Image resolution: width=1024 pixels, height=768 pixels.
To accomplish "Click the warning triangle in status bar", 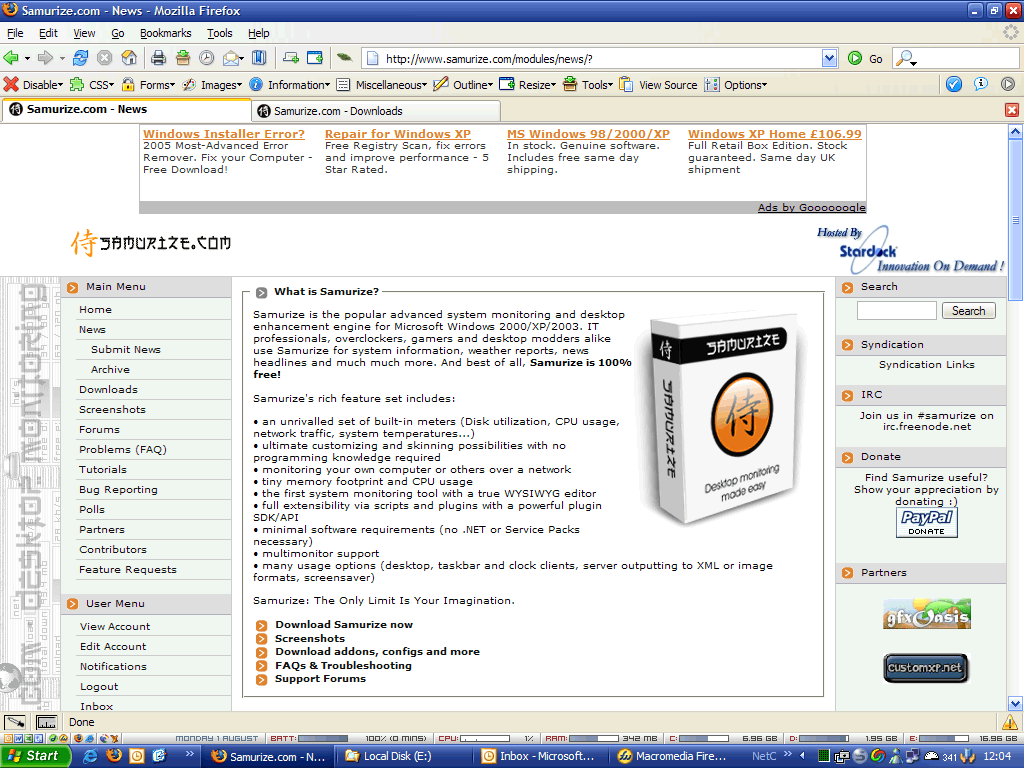I will pos(1009,722).
